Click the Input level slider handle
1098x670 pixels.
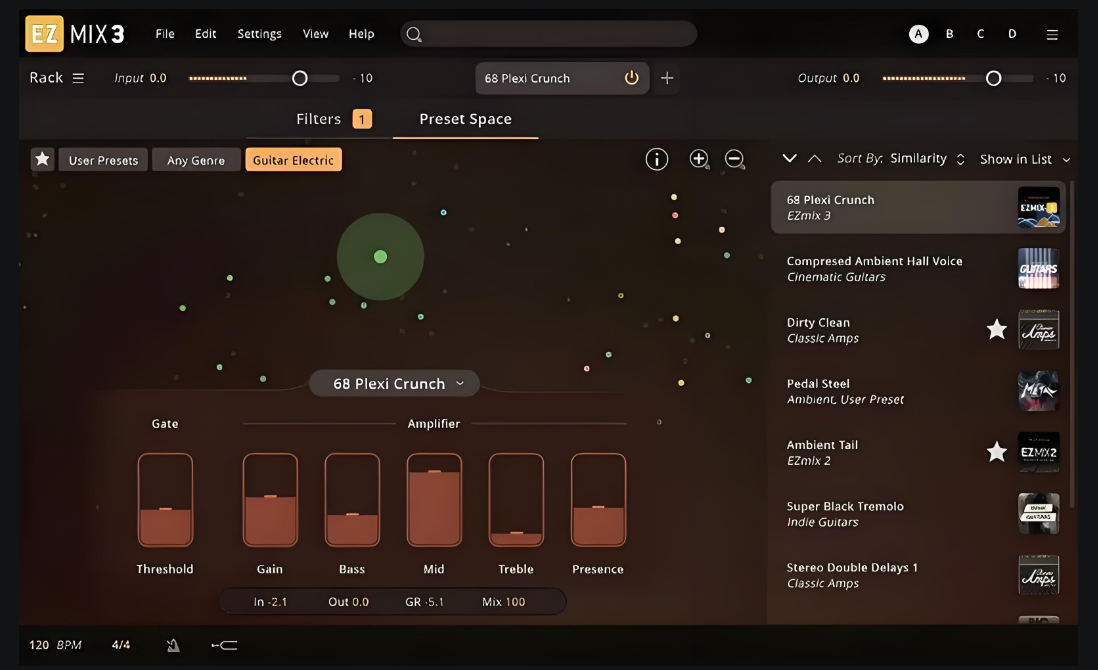tap(299, 78)
